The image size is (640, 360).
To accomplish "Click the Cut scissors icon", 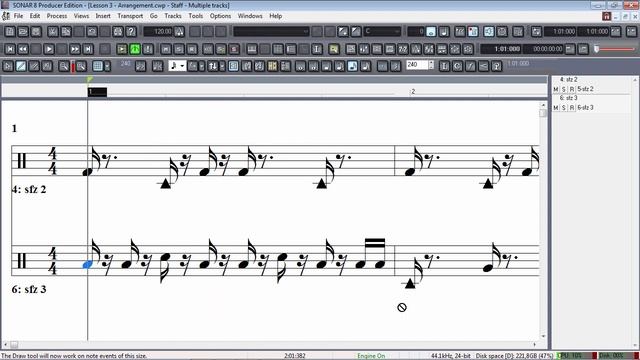I will pos(52,31).
